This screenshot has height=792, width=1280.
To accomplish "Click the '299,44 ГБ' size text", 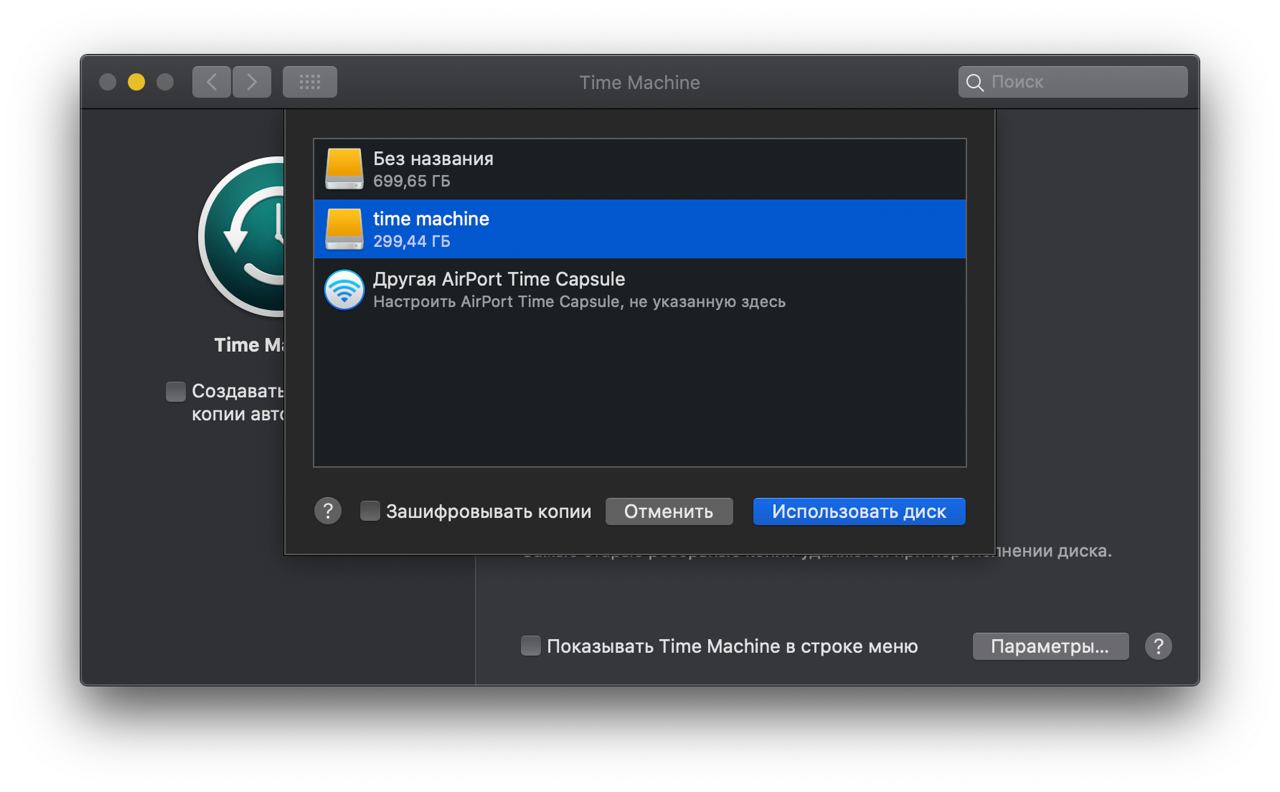I will pyautogui.click(x=412, y=241).
